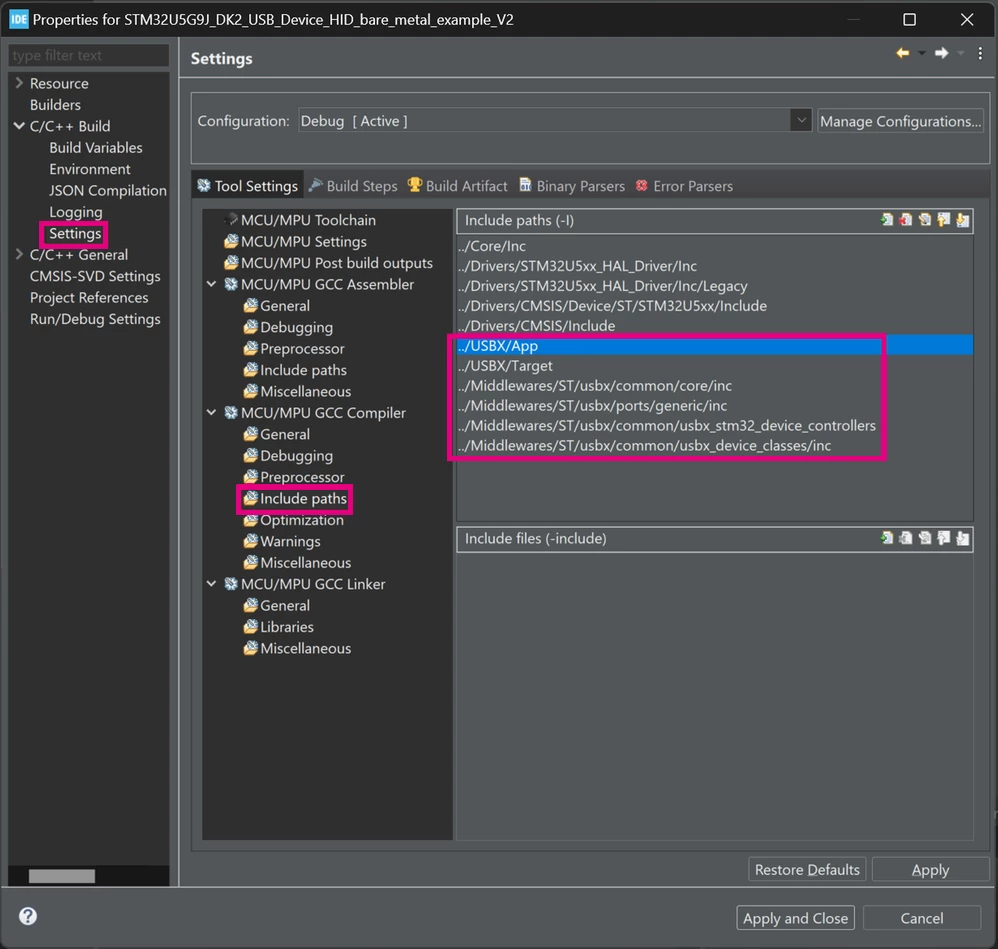Open the three-dot view menu

[980, 53]
